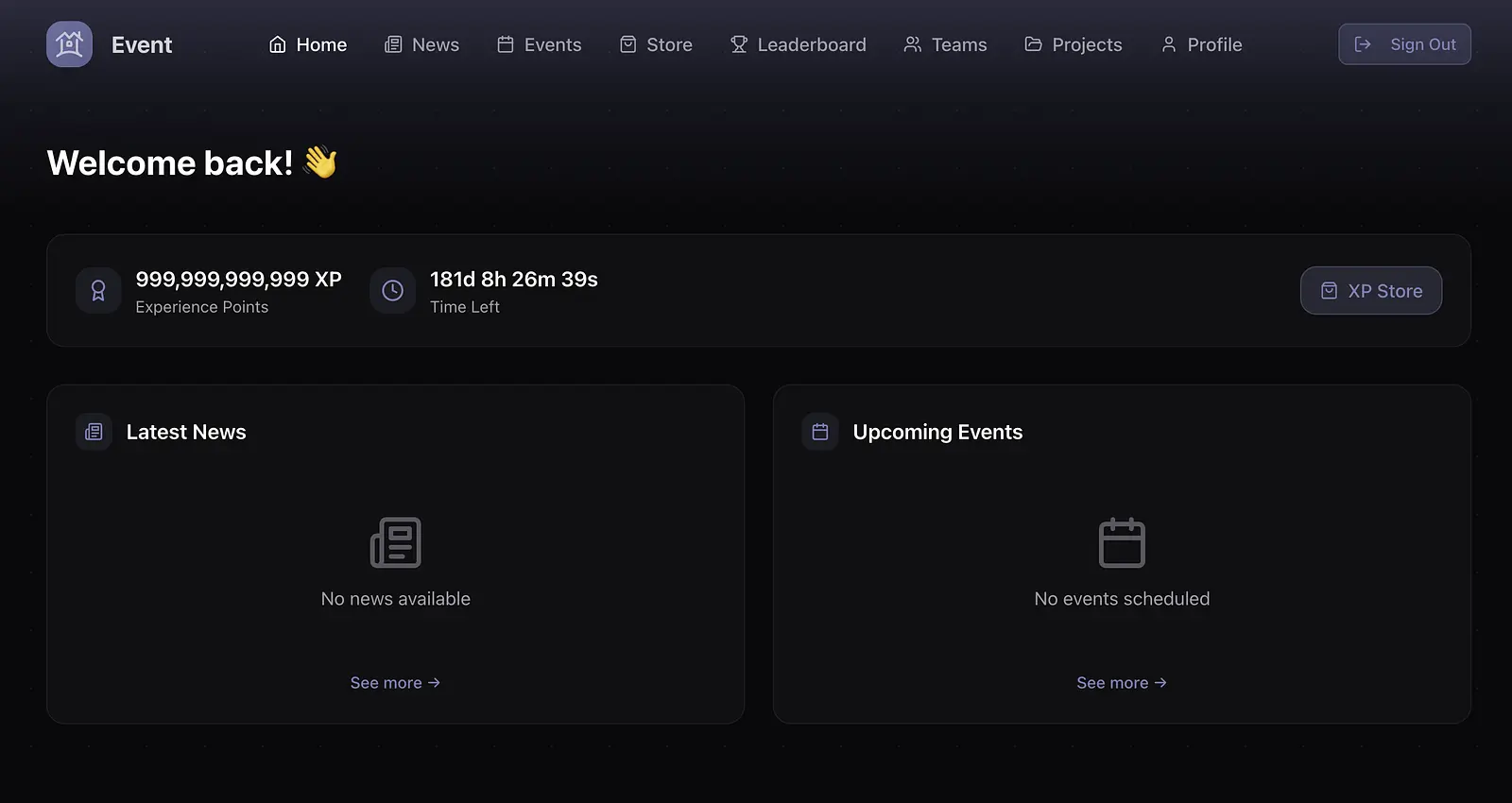
Task: Follow See more under Upcoming Events
Action: pos(1122,683)
